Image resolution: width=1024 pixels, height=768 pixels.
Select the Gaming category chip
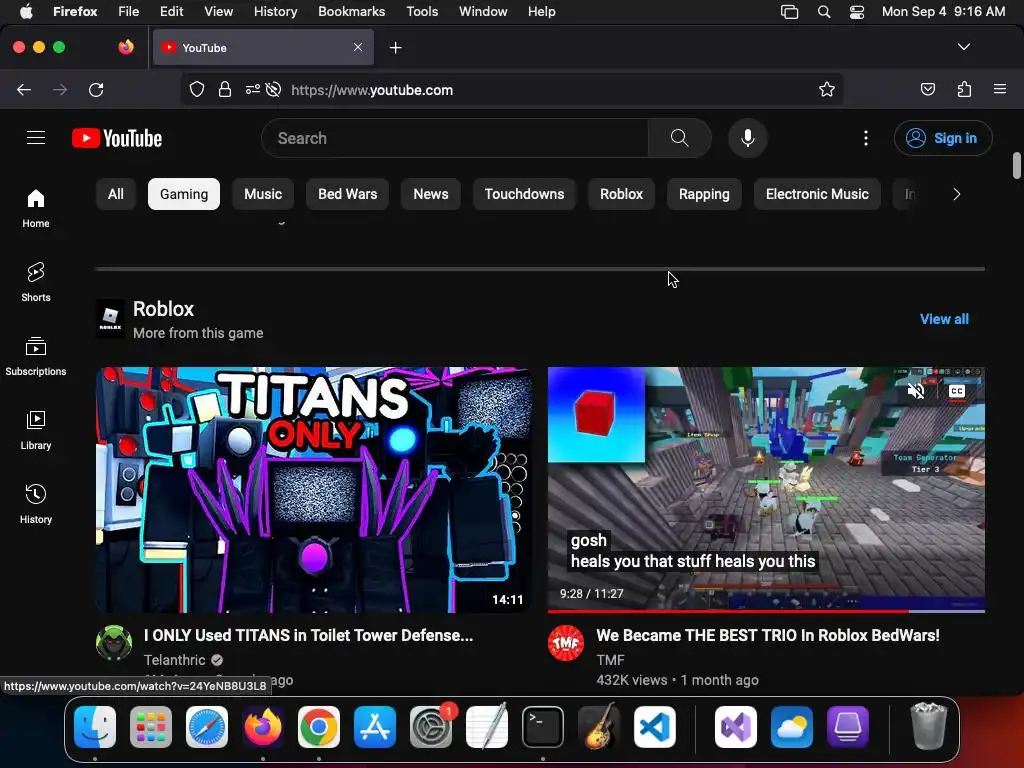[184, 194]
